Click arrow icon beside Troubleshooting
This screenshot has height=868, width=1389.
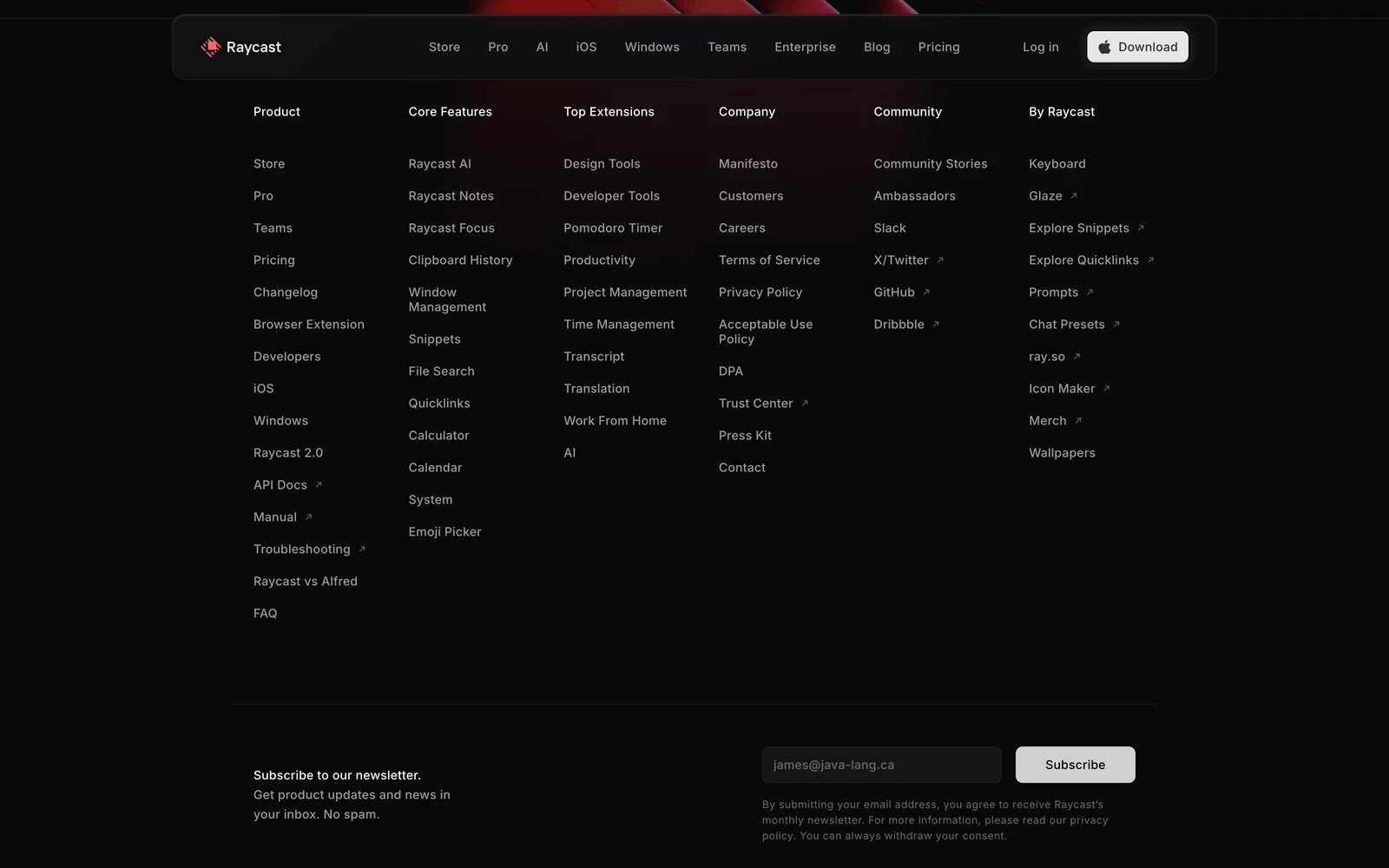[x=362, y=549]
